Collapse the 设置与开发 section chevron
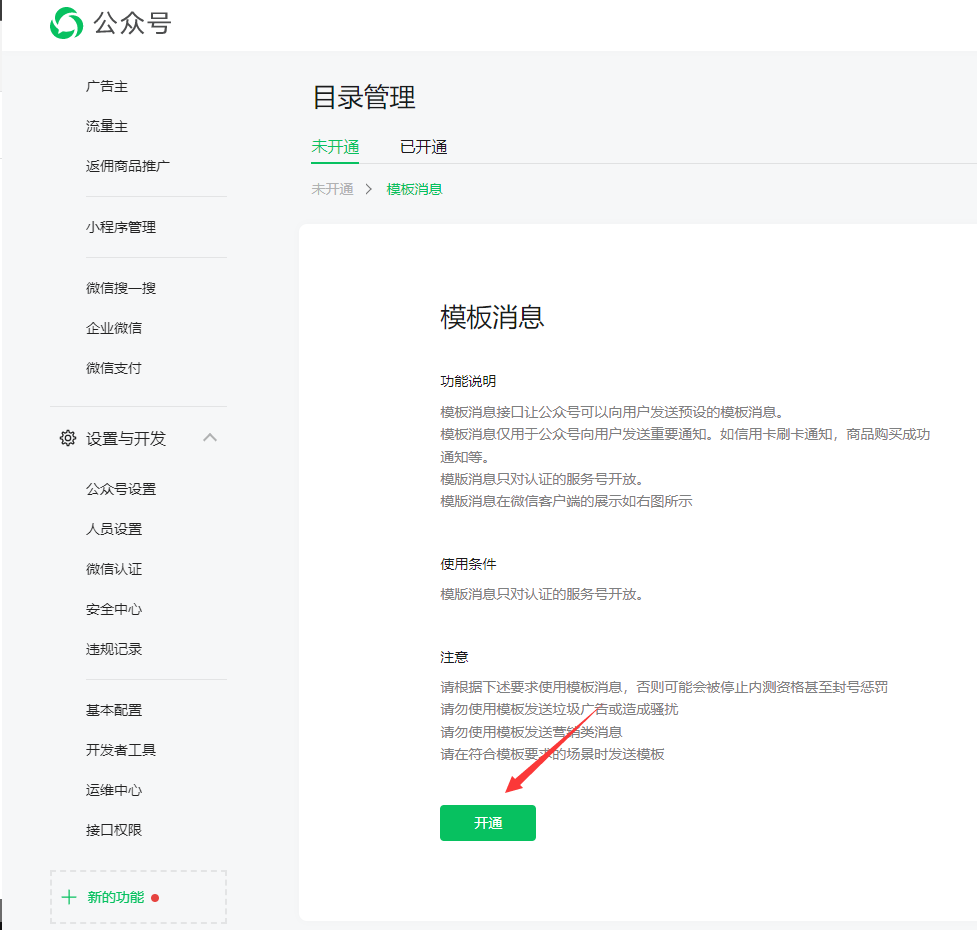 [x=210, y=437]
